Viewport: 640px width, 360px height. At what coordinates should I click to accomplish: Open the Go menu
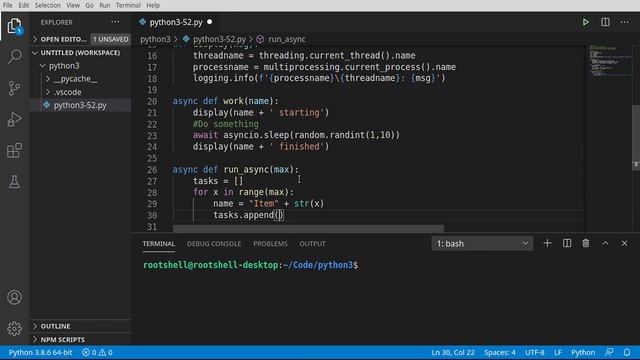click(89, 5)
